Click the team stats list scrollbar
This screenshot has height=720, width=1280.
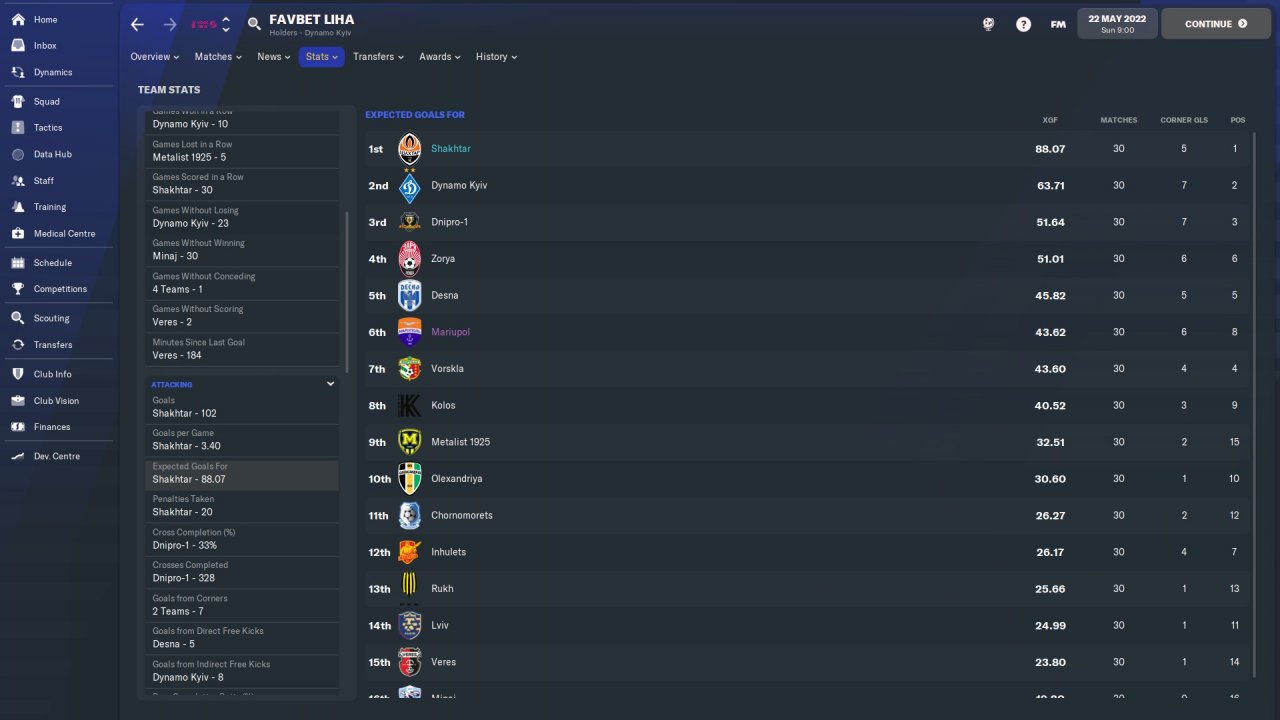[347, 290]
